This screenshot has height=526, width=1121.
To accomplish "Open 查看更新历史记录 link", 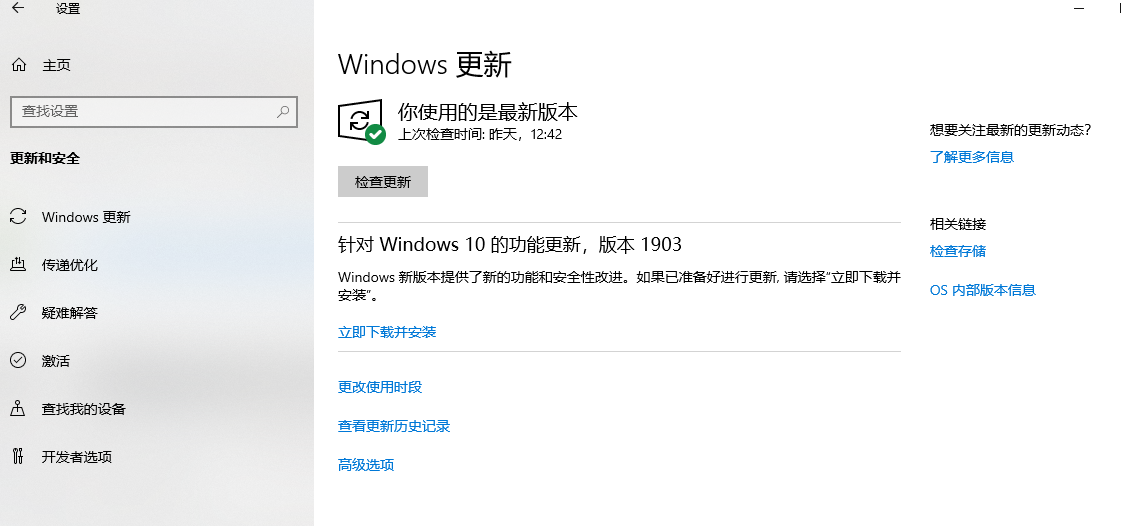I will click(394, 426).
